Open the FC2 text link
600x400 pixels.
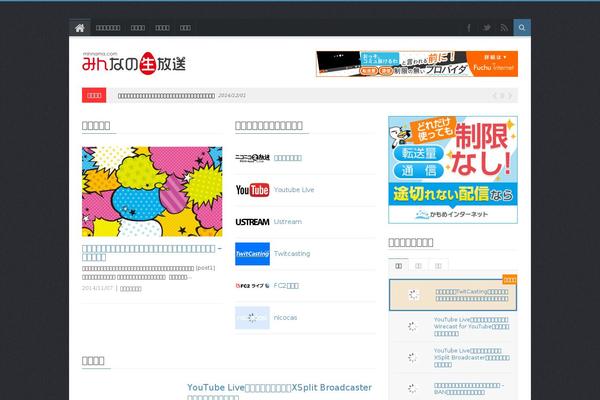286,286
